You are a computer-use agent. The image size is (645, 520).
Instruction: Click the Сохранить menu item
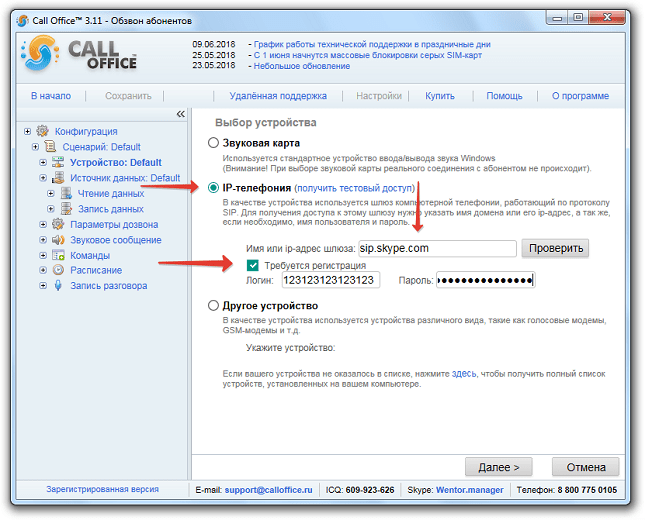click(x=128, y=96)
